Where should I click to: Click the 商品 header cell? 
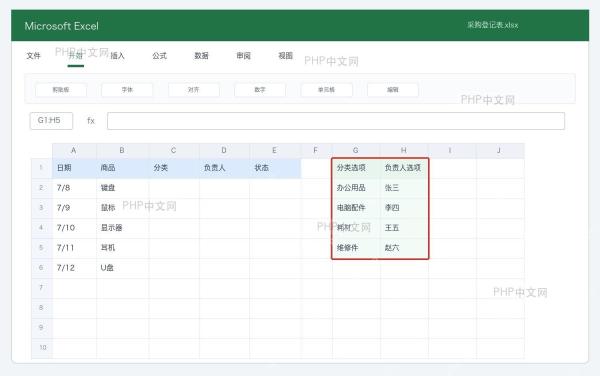[x=122, y=168]
